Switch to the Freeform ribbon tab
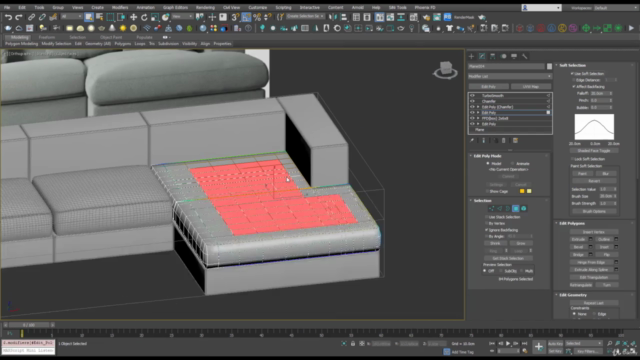 (47, 37)
